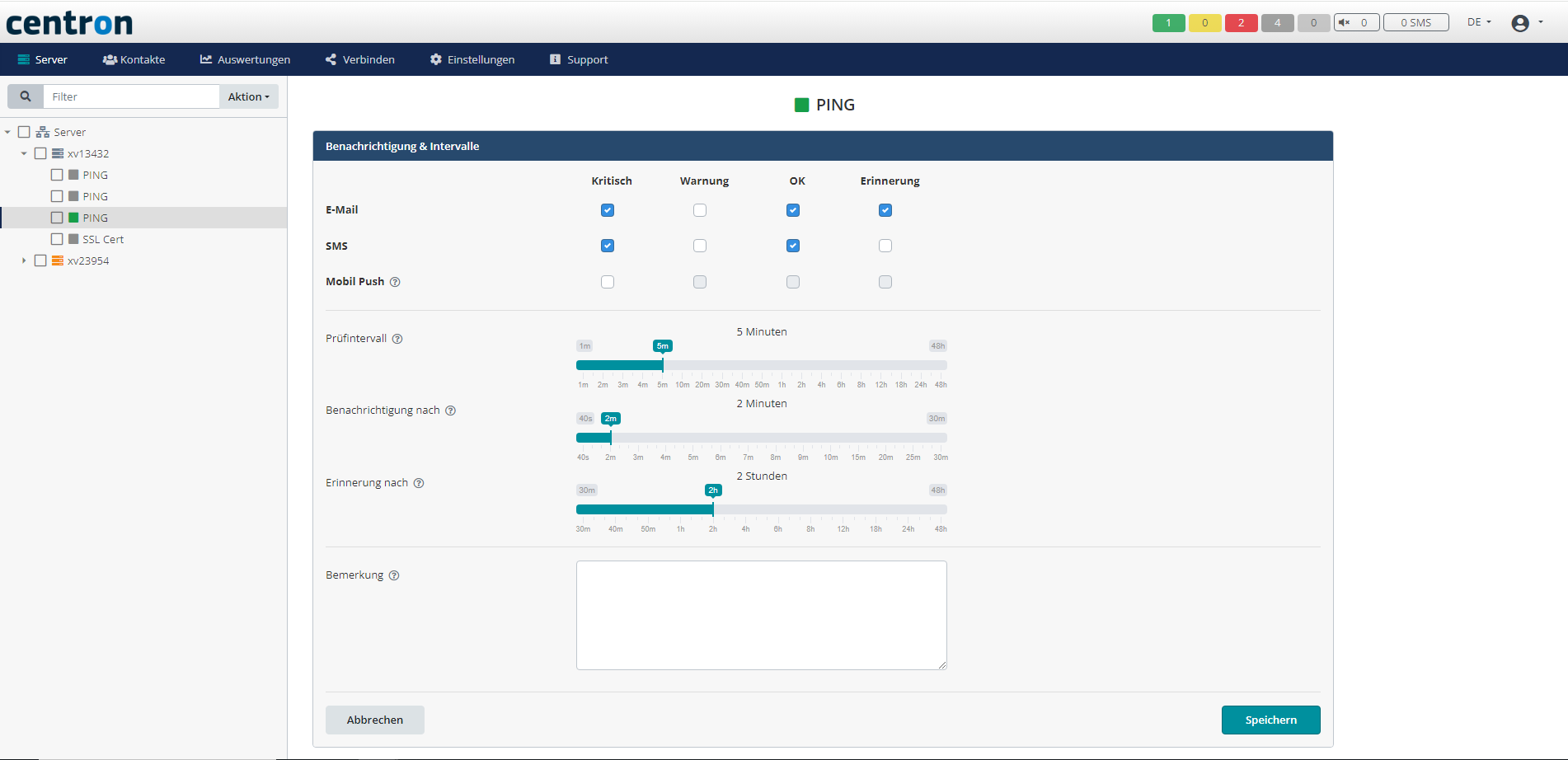Click the help icon beside Mobil Push
Screen dimensions: 1568x760
395,282
